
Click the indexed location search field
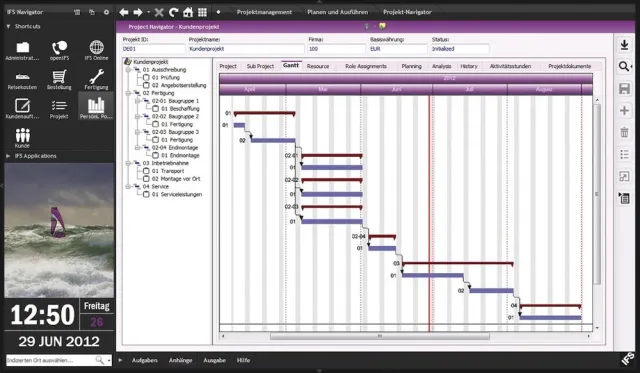click(x=50, y=360)
